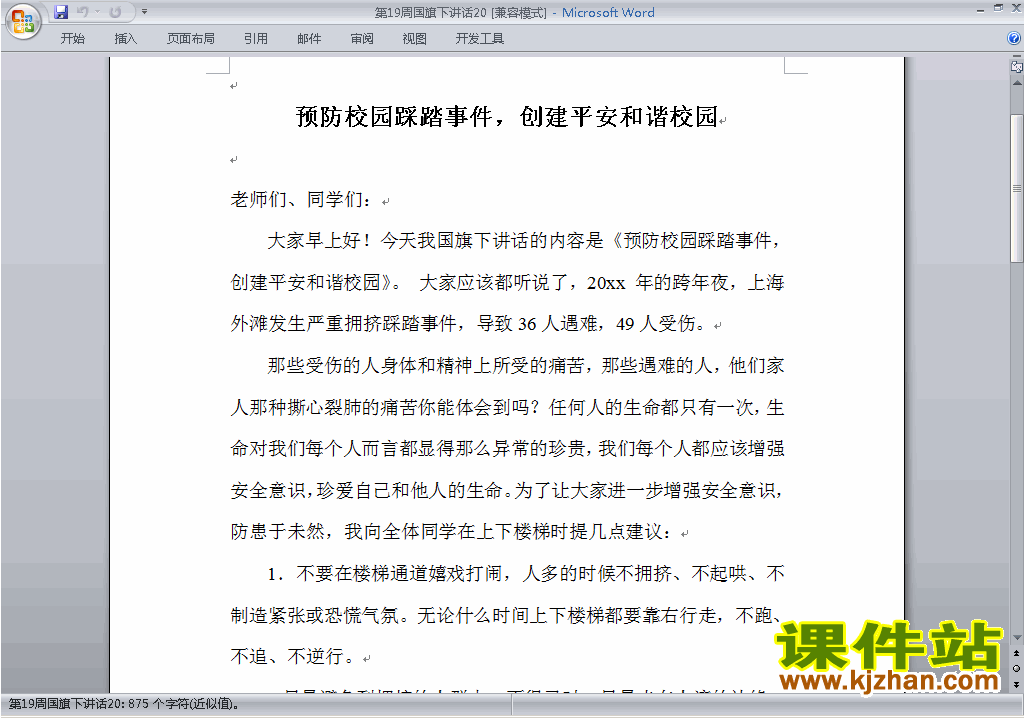Switch to the 审阅 tab
Viewport: 1024px width, 718px height.
tap(362, 39)
